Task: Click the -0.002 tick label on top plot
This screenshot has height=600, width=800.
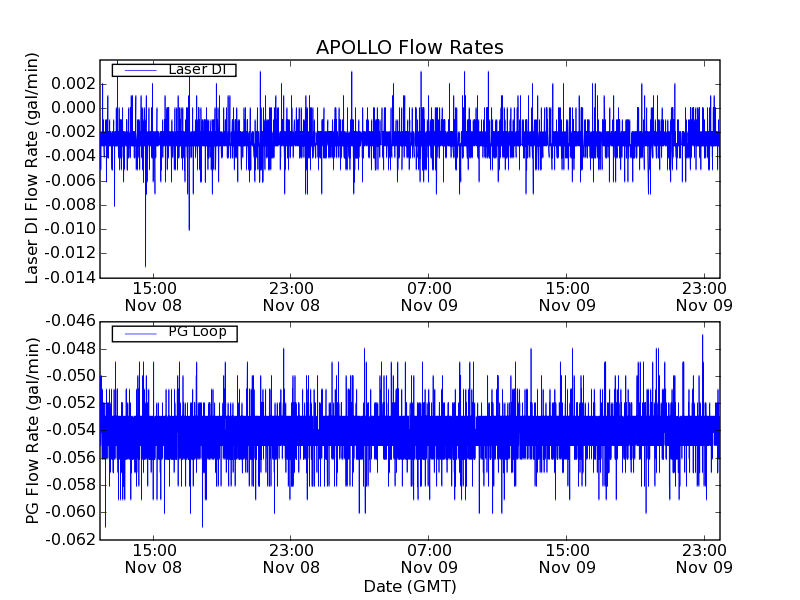Action: (x=70, y=132)
